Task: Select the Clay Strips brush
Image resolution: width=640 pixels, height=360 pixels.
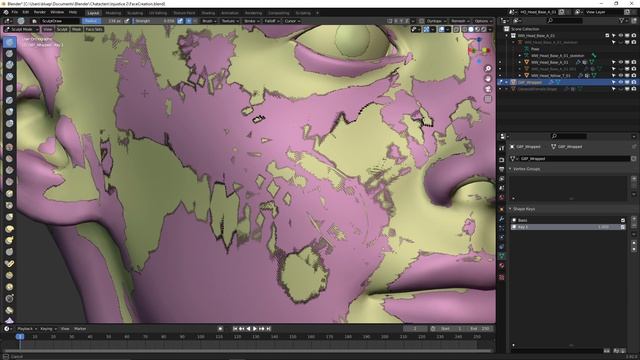Action: point(10,77)
